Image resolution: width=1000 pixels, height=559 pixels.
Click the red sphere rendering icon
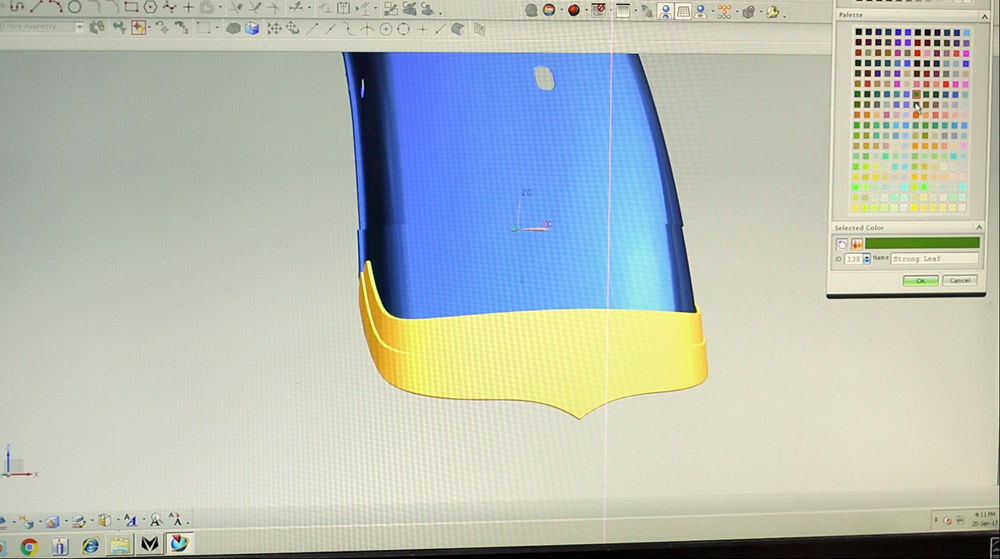[x=574, y=11]
